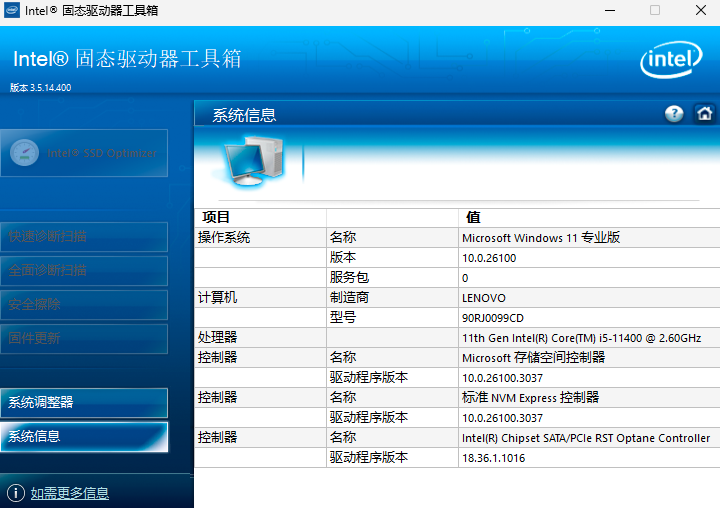The width and height of the screenshot is (720, 508).
Task: Click the 项目 column header
Action: (216, 217)
